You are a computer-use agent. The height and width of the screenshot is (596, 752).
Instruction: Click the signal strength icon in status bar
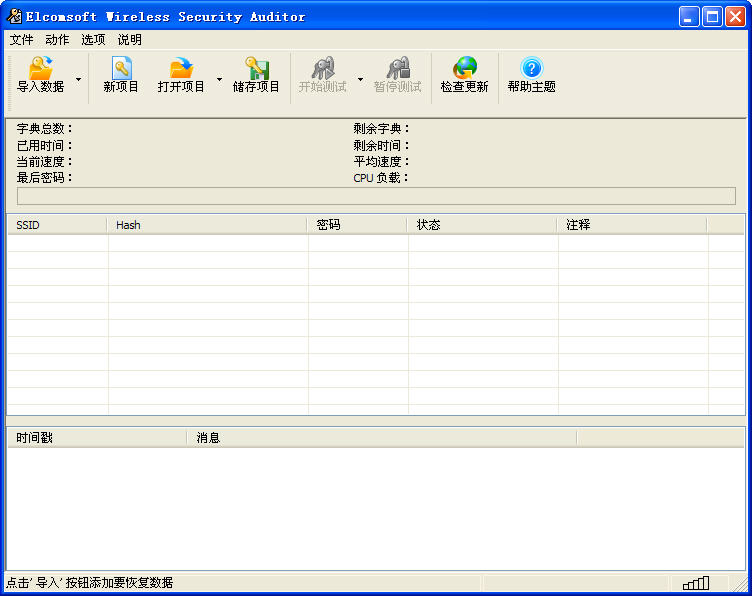coord(696,583)
